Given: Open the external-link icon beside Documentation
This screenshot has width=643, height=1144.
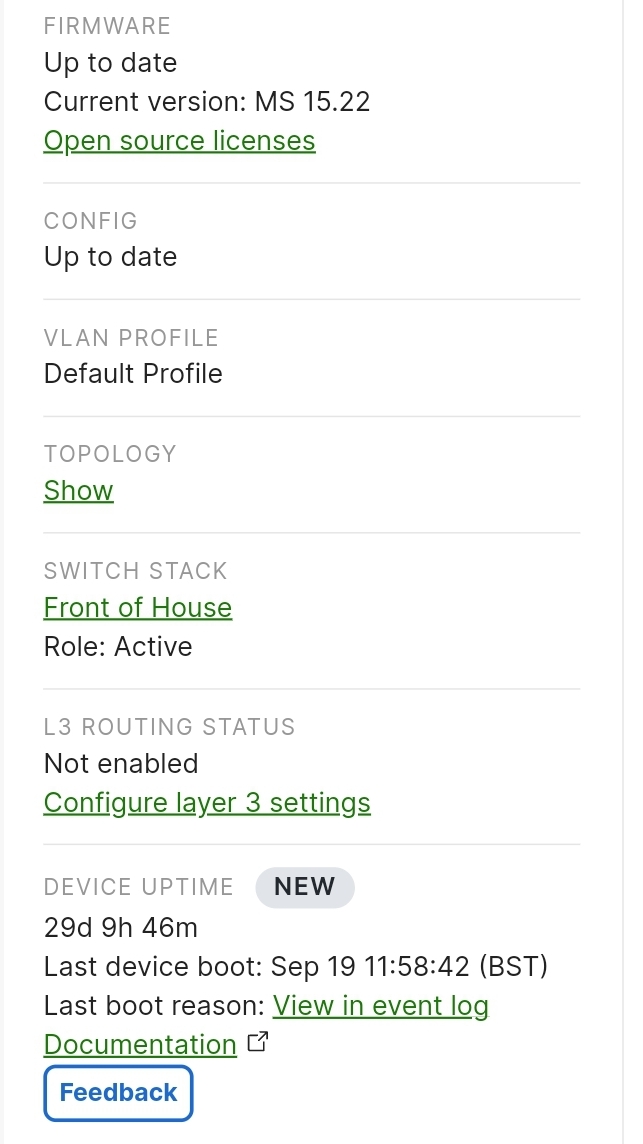Looking at the screenshot, I should pos(258,1040).
